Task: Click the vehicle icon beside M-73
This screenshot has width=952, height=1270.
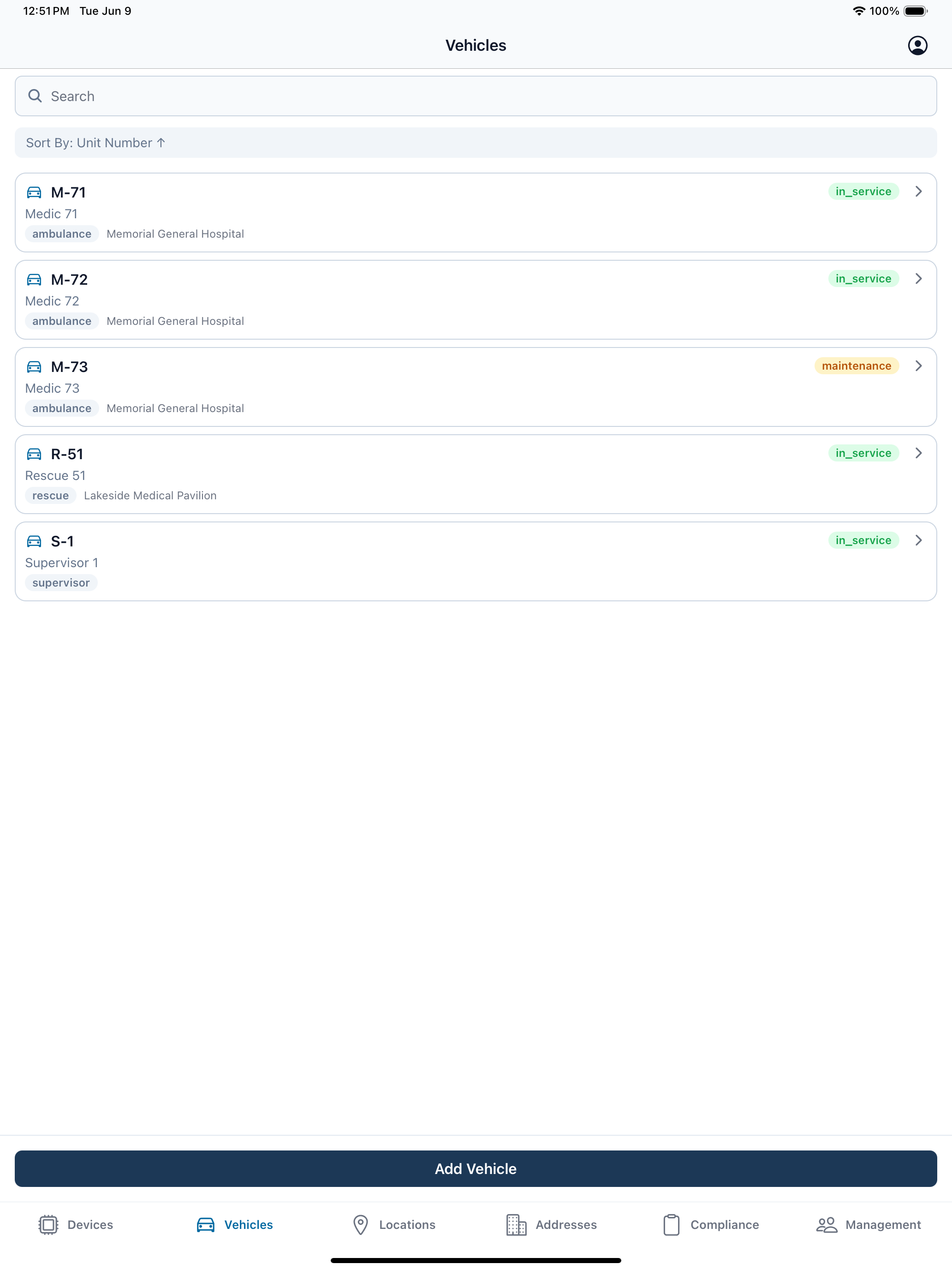Action: 35,367
